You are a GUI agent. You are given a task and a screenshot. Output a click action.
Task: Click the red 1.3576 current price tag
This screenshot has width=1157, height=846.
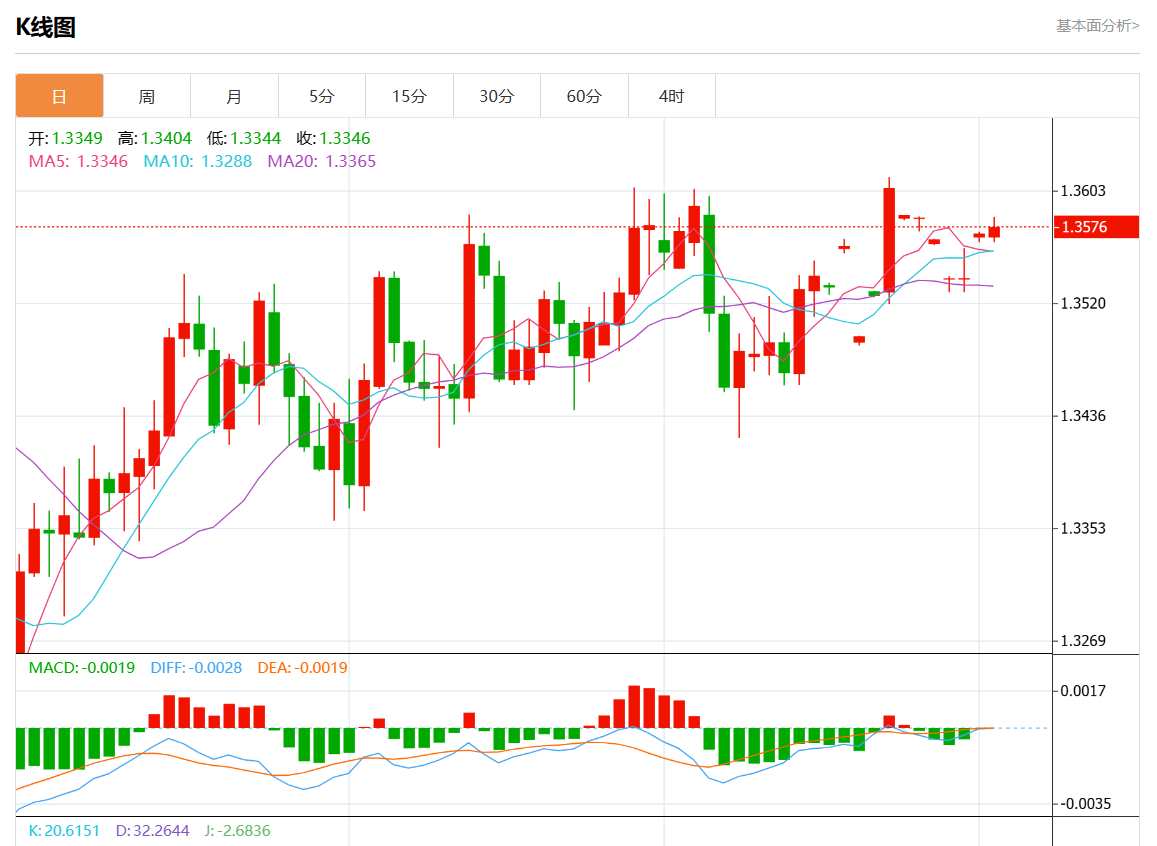tap(1096, 227)
